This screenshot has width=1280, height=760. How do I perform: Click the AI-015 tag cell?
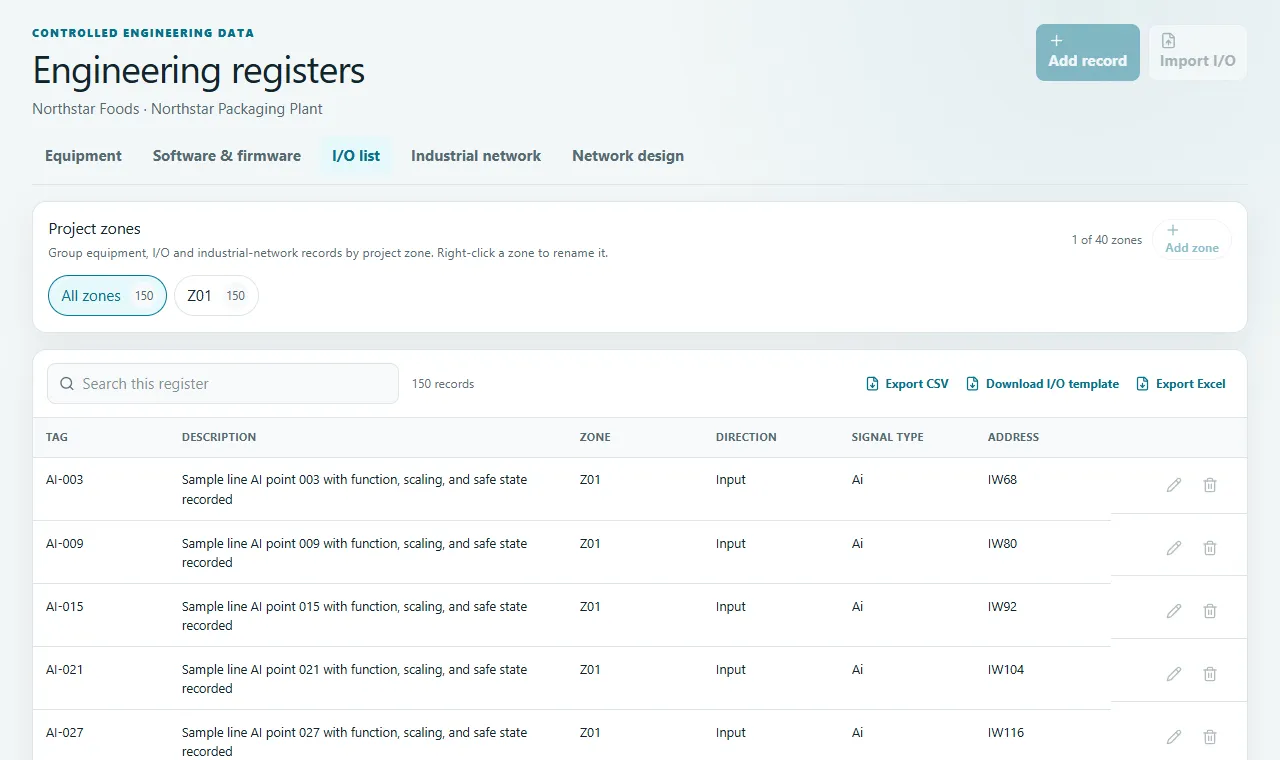(65, 607)
